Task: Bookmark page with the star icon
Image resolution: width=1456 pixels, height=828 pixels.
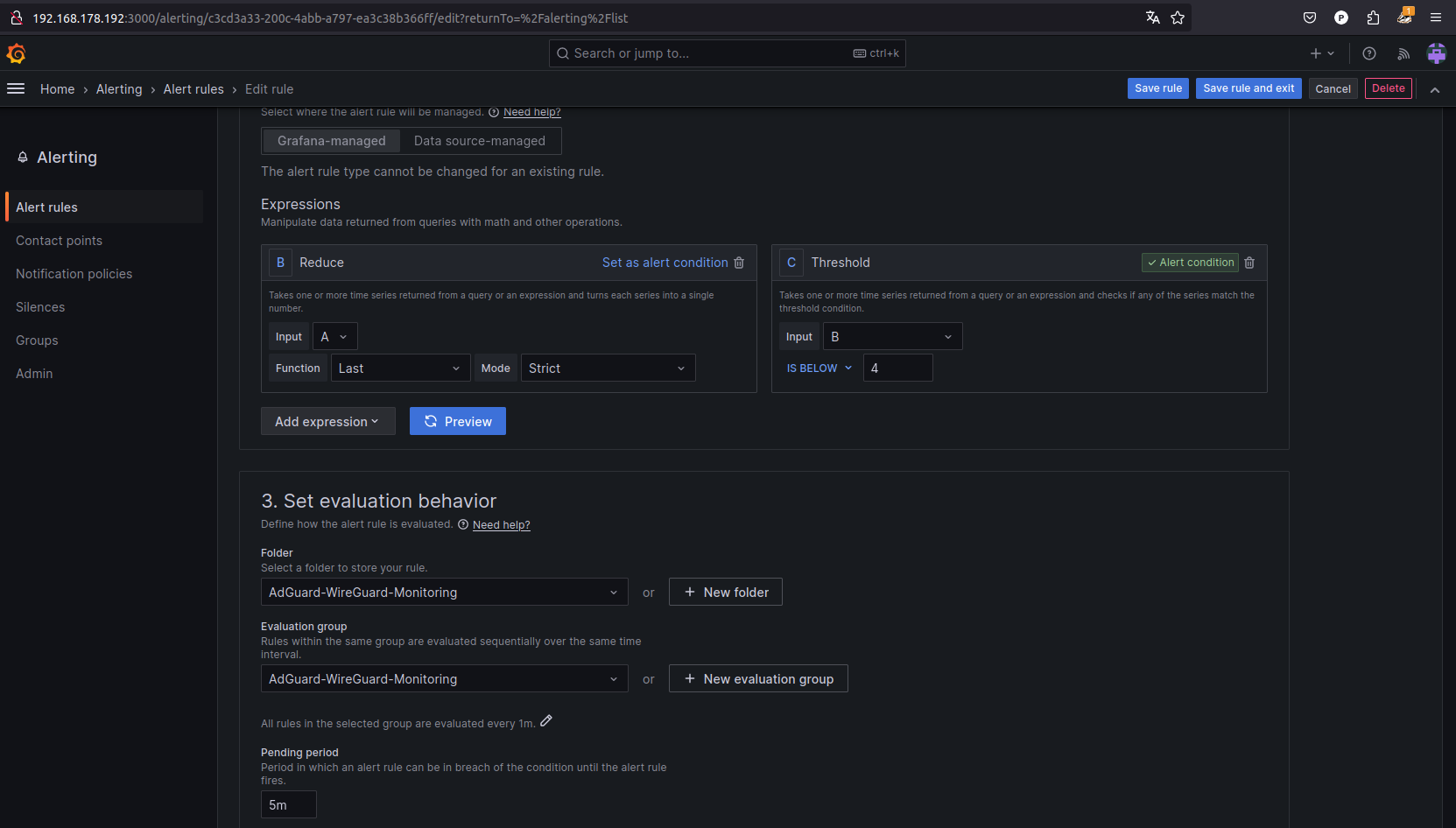Action: point(1178,18)
